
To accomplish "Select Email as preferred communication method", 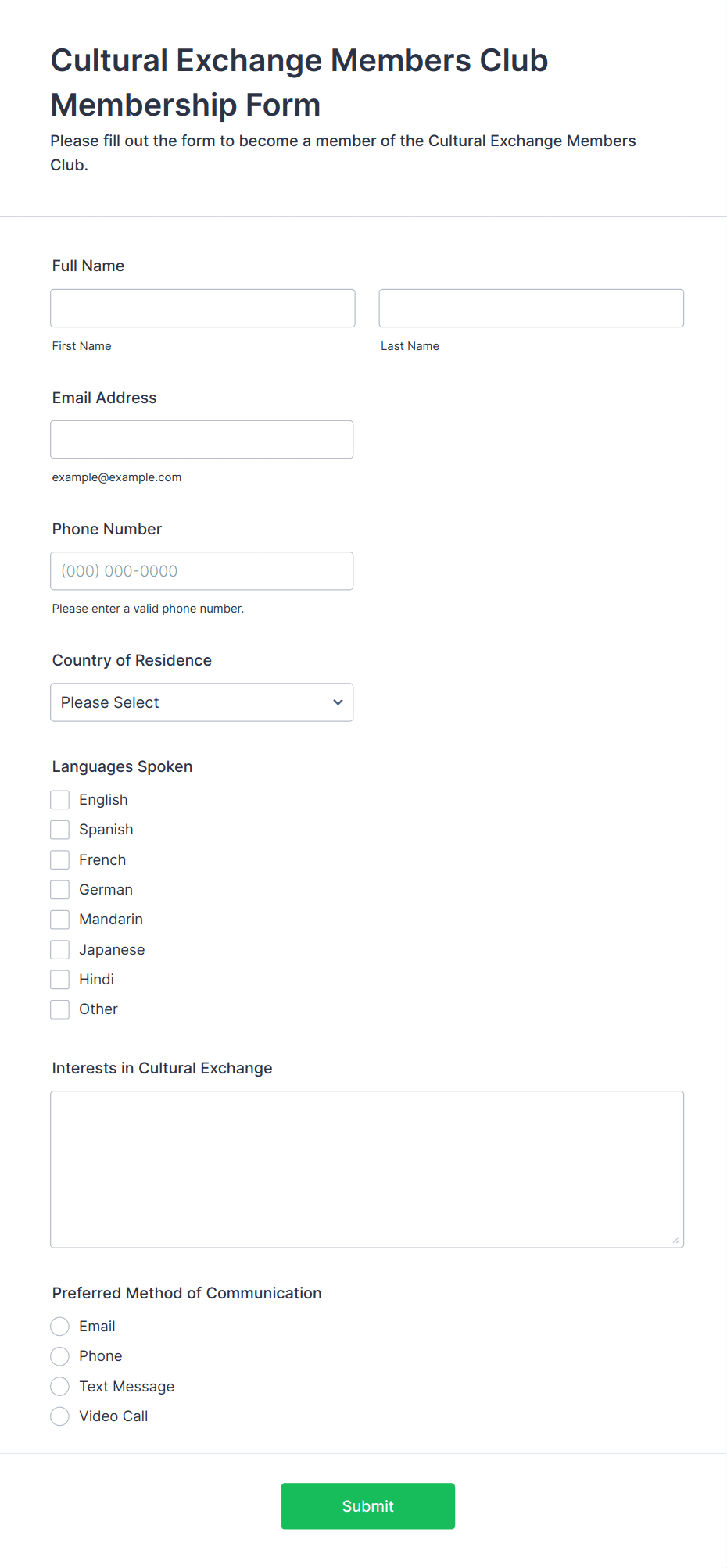I will tap(59, 1326).
